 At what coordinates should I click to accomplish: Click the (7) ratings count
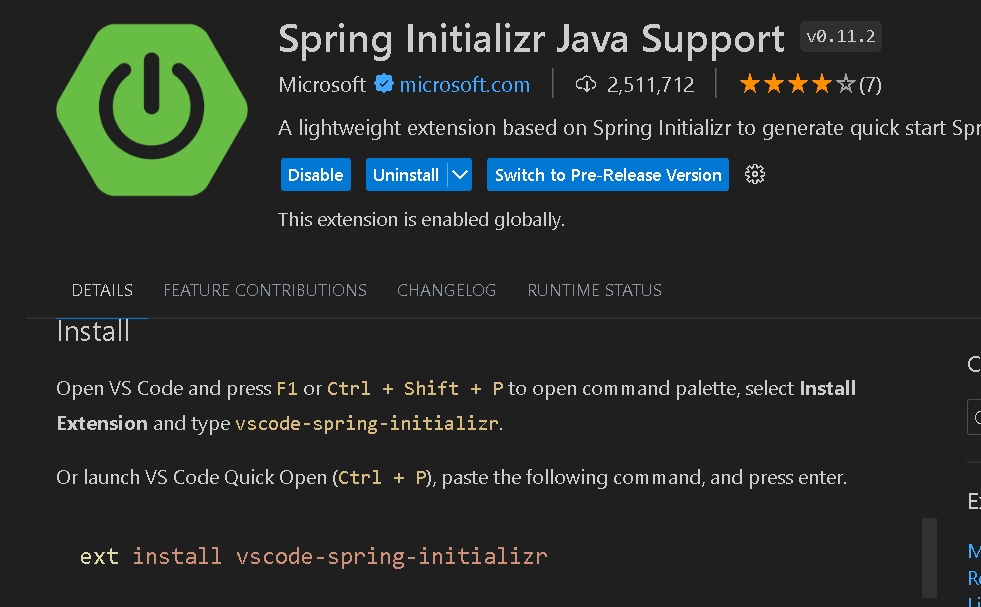pyautogui.click(x=870, y=84)
